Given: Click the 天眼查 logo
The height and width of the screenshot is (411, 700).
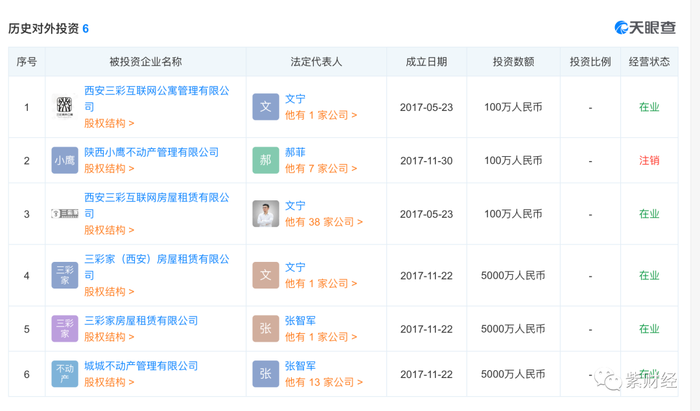Looking at the screenshot, I should [x=645, y=28].
